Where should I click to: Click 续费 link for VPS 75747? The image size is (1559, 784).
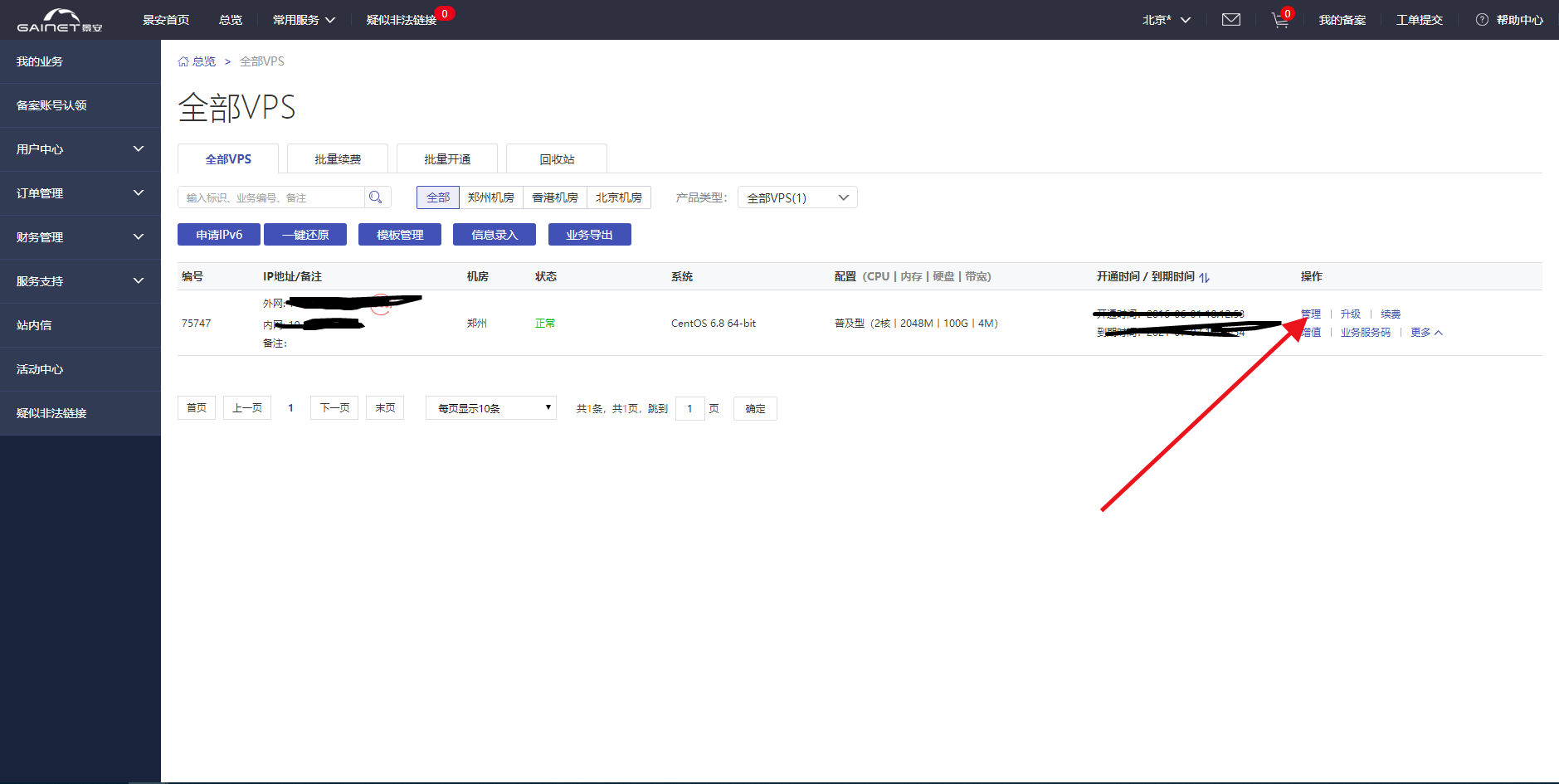tap(1391, 314)
